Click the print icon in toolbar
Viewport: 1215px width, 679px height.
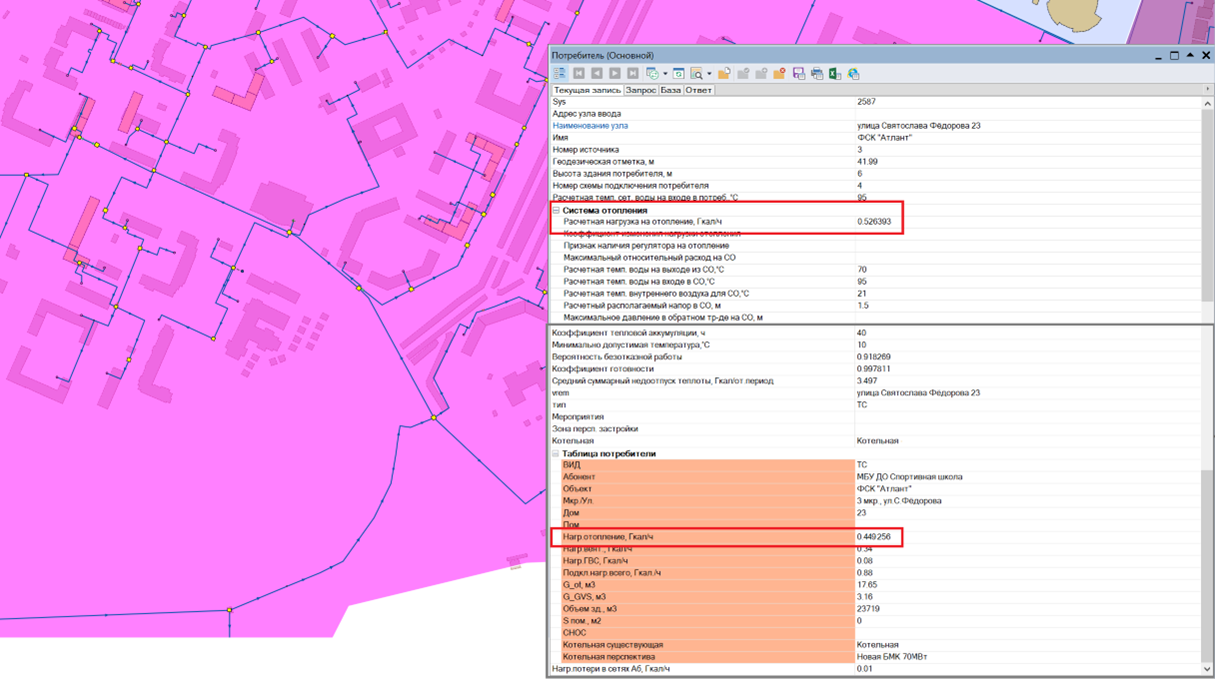pos(816,74)
